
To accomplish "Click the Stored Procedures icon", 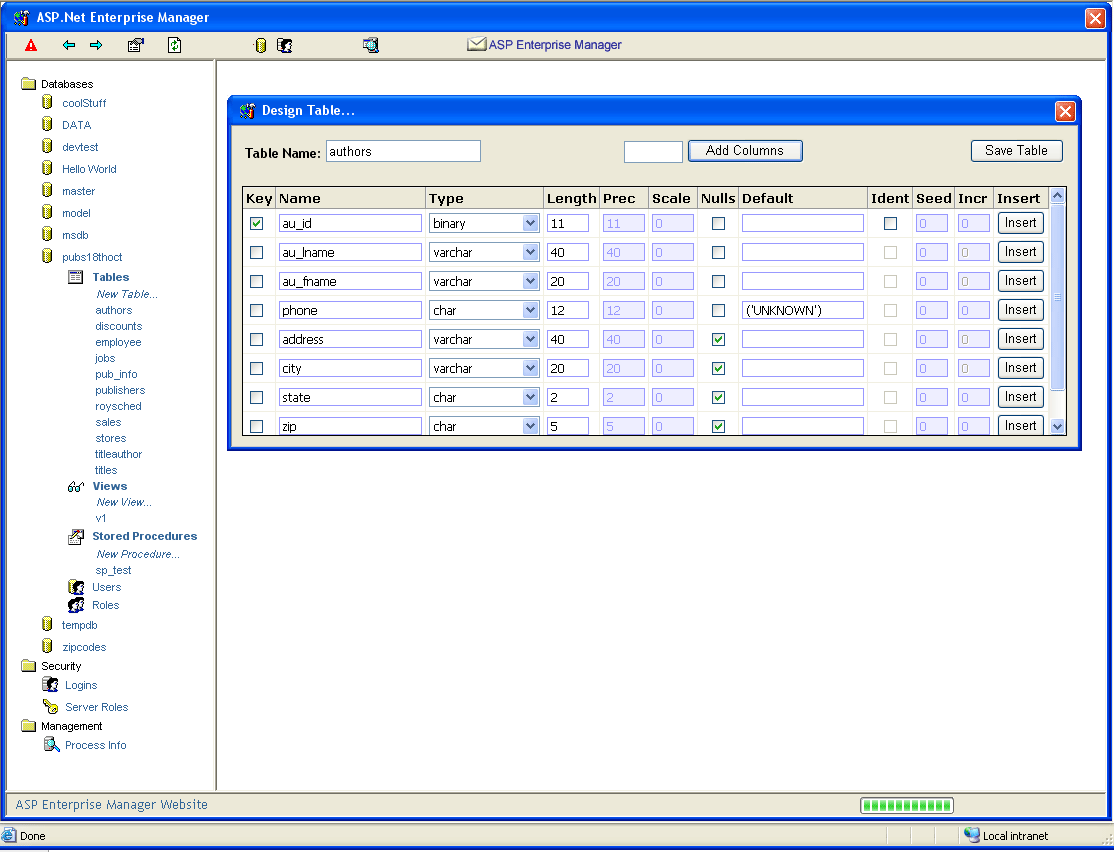I will click(76, 536).
